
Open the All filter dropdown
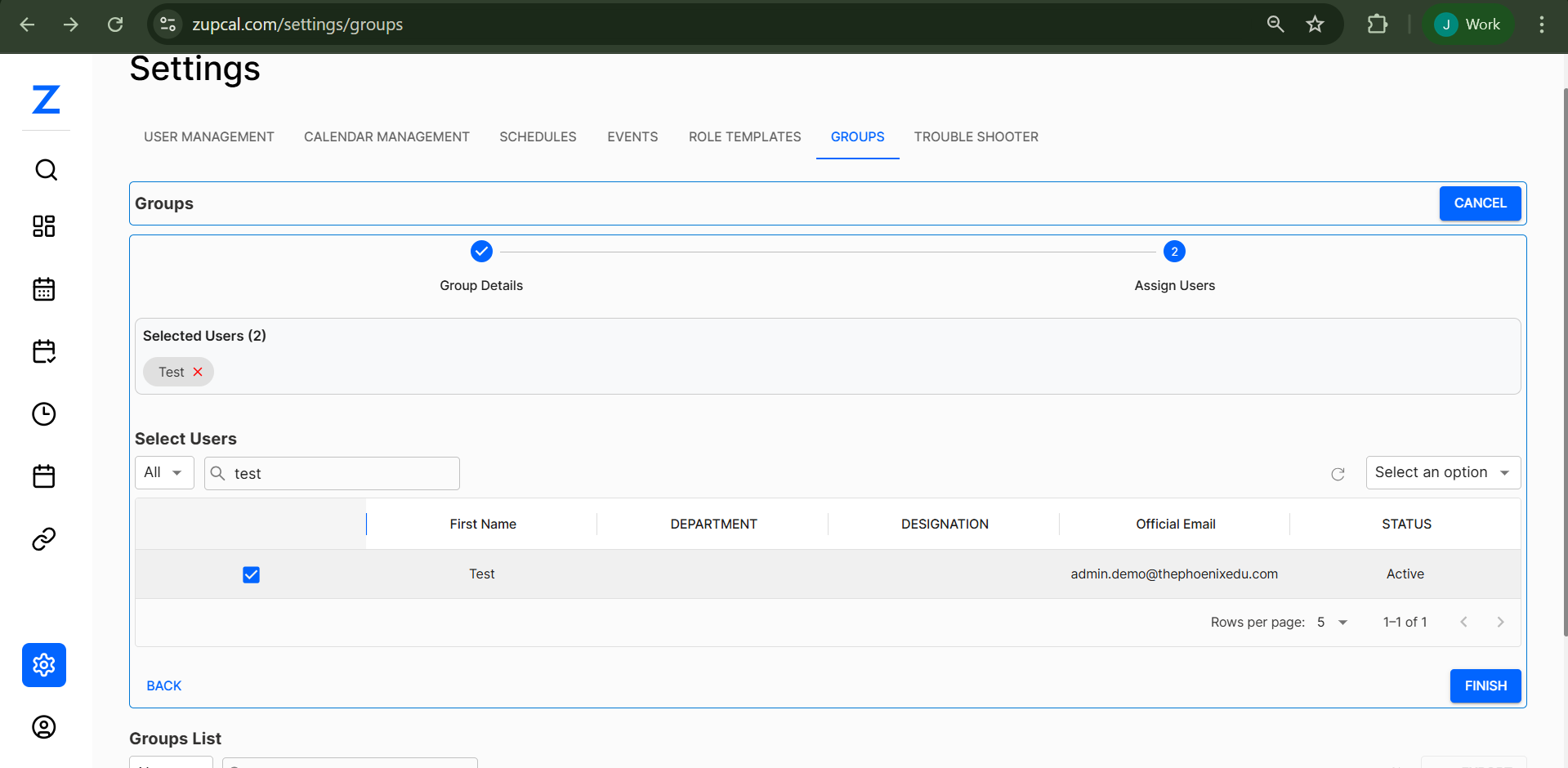(163, 472)
